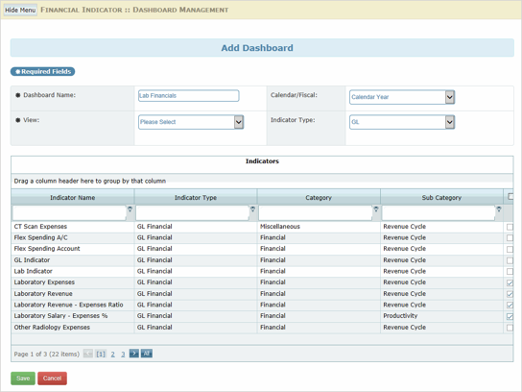Check the Flex Spending Account row checkbox
This screenshot has height=392, width=522.
coord(510,249)
